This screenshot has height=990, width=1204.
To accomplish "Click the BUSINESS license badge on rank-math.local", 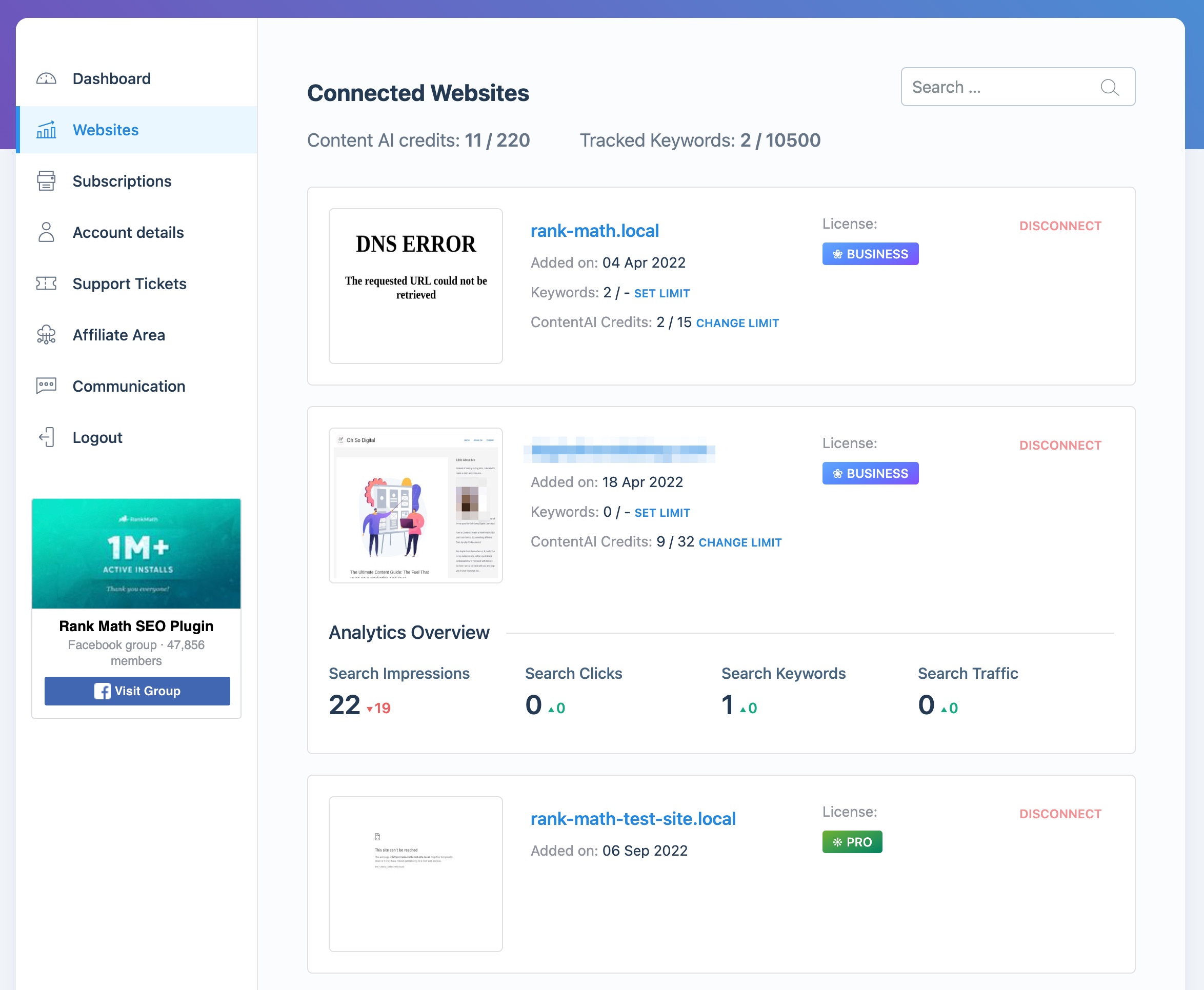I will (869, 253).
